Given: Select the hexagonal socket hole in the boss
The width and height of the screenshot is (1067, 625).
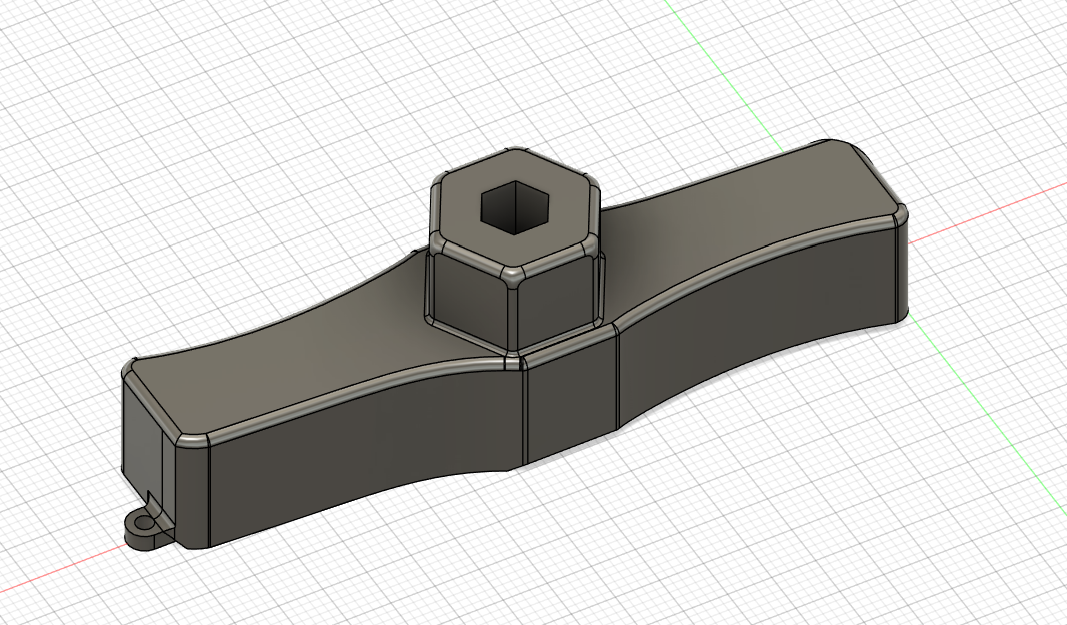Looking at the screenshot, I should (x=514, y=207).
